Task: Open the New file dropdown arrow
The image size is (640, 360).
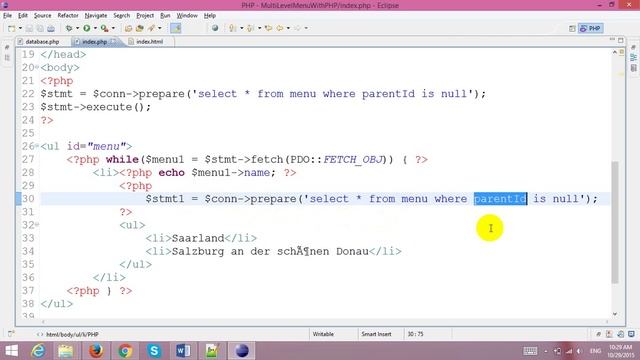Action: pyautogui.click(x=20, y=28)
